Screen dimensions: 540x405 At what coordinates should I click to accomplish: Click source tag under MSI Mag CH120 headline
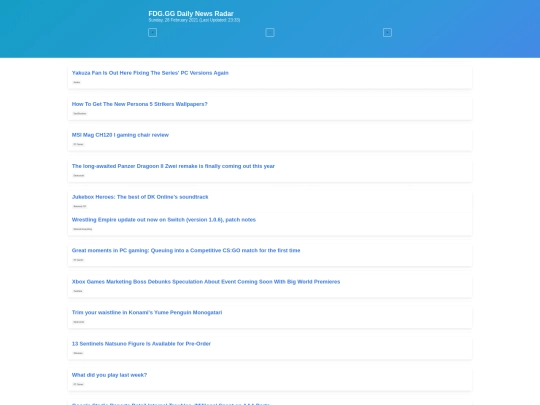tap(78, 144)
